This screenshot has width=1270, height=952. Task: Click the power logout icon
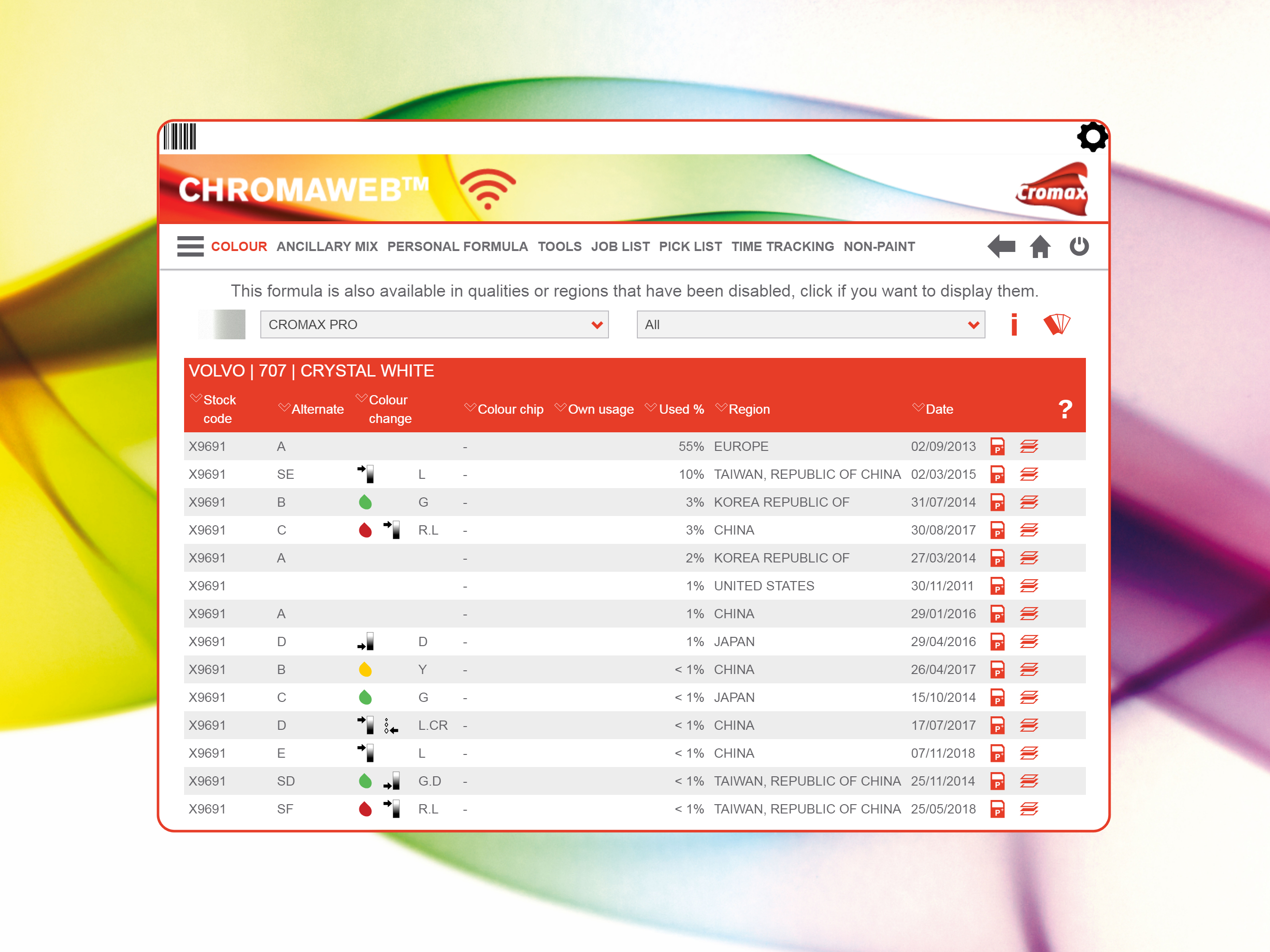click(1079, 246)
